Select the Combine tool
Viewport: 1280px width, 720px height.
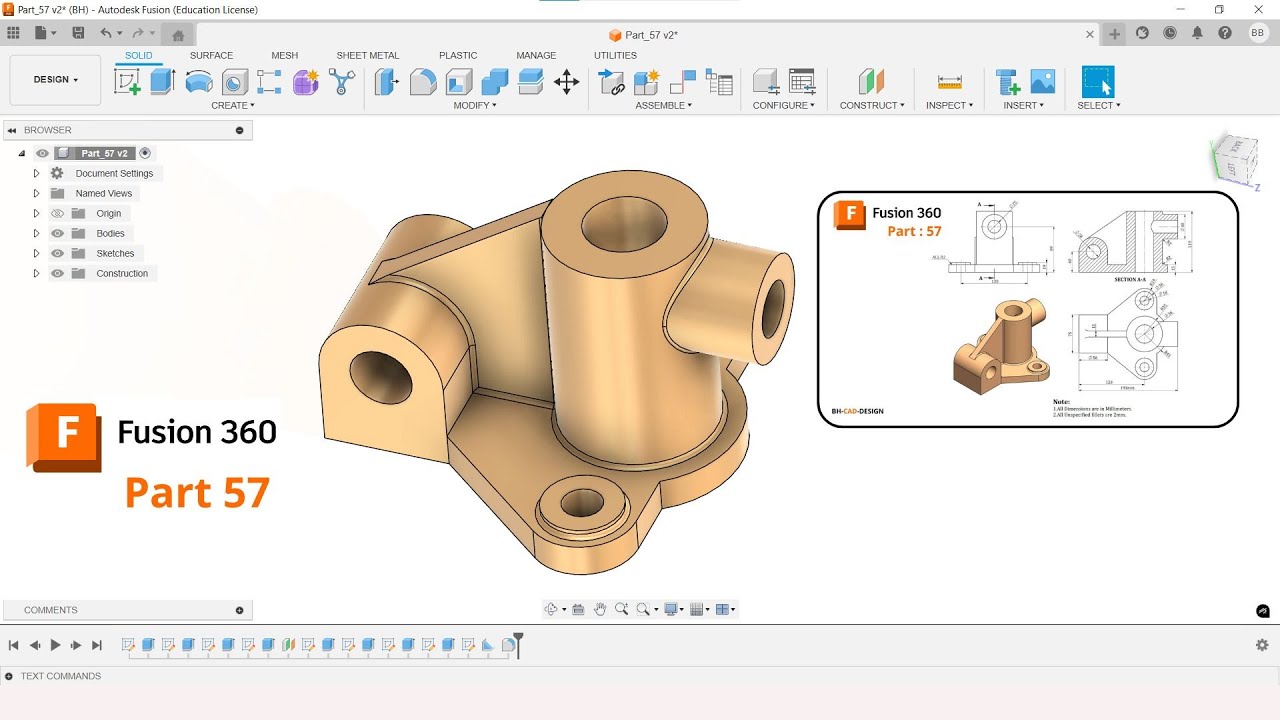495,82
